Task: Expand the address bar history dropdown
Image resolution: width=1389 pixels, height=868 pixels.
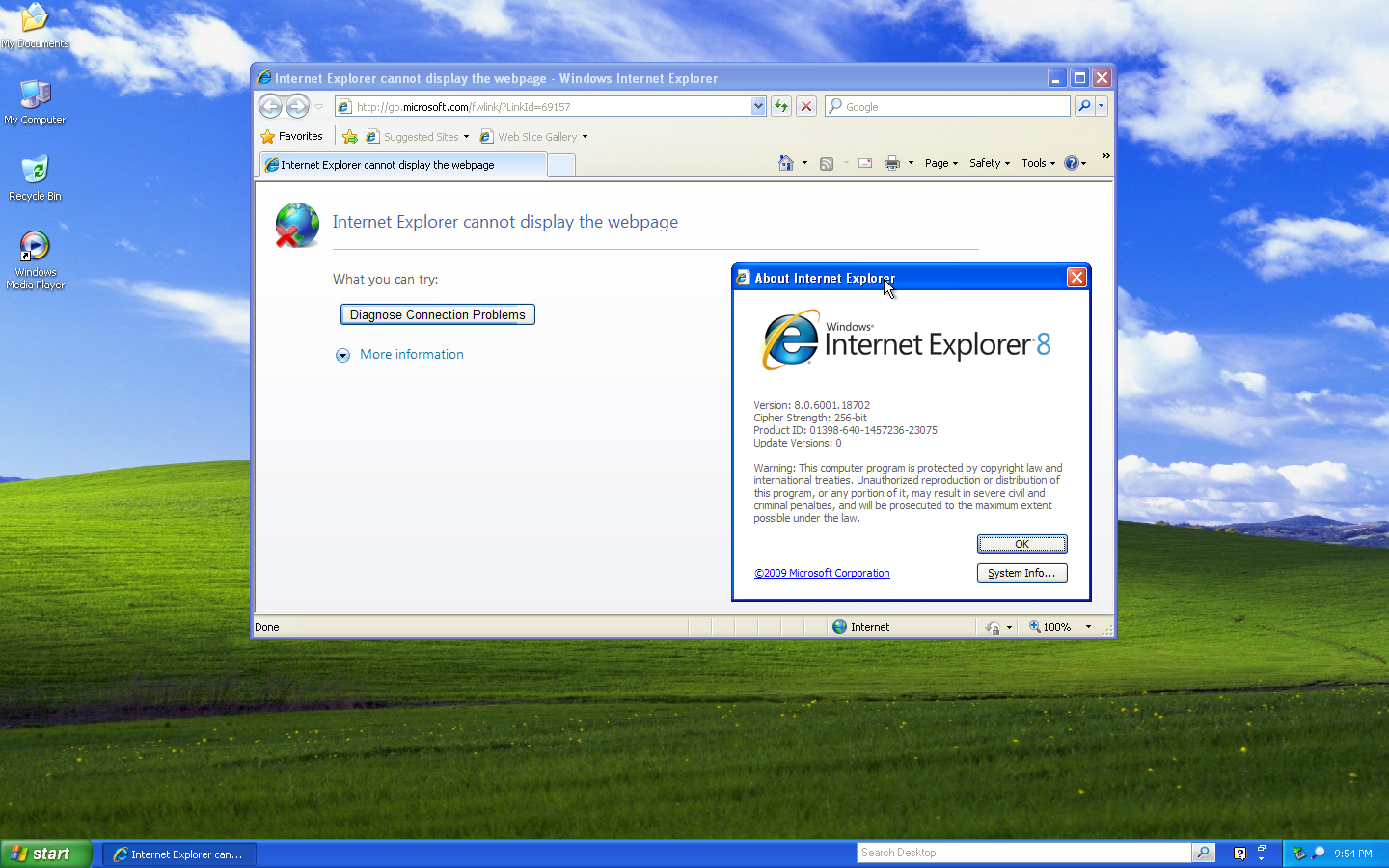Action: pos(758,106)
